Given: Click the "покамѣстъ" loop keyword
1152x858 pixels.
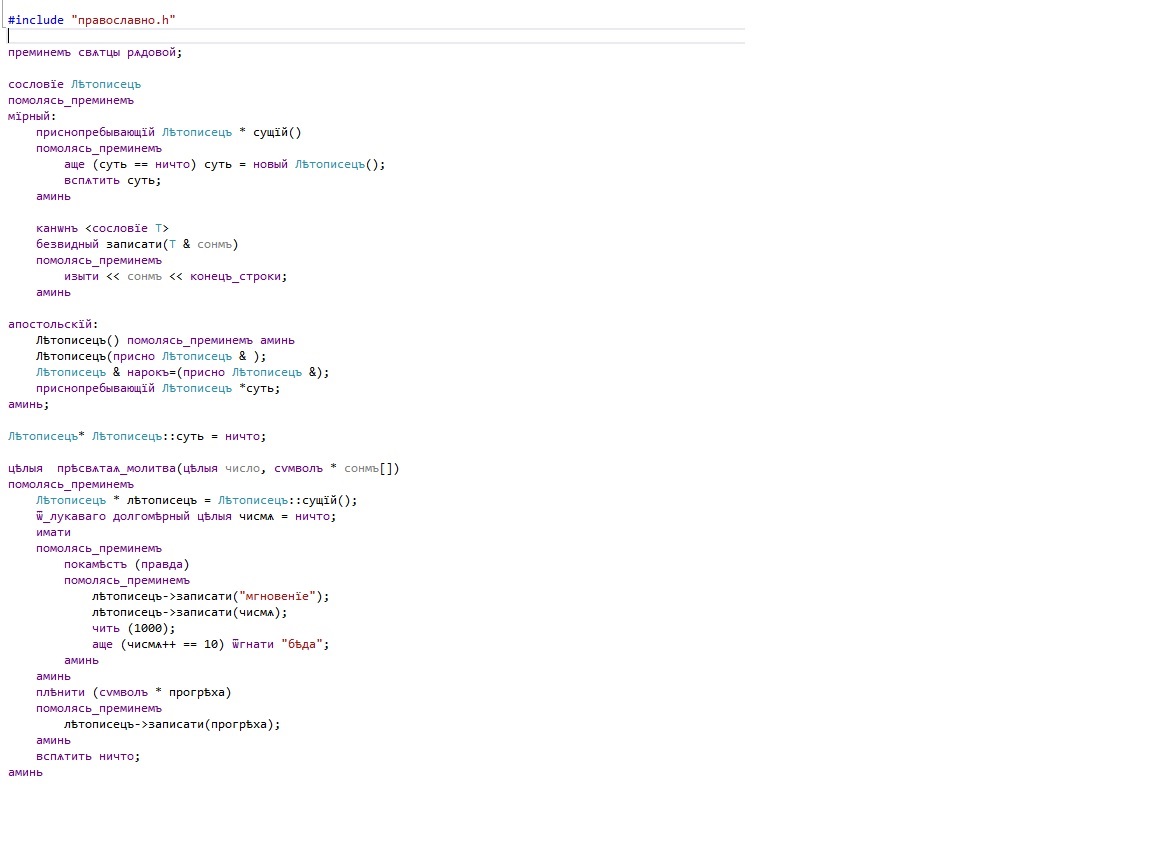Looking at the screenshot, I should coord(95,564).
